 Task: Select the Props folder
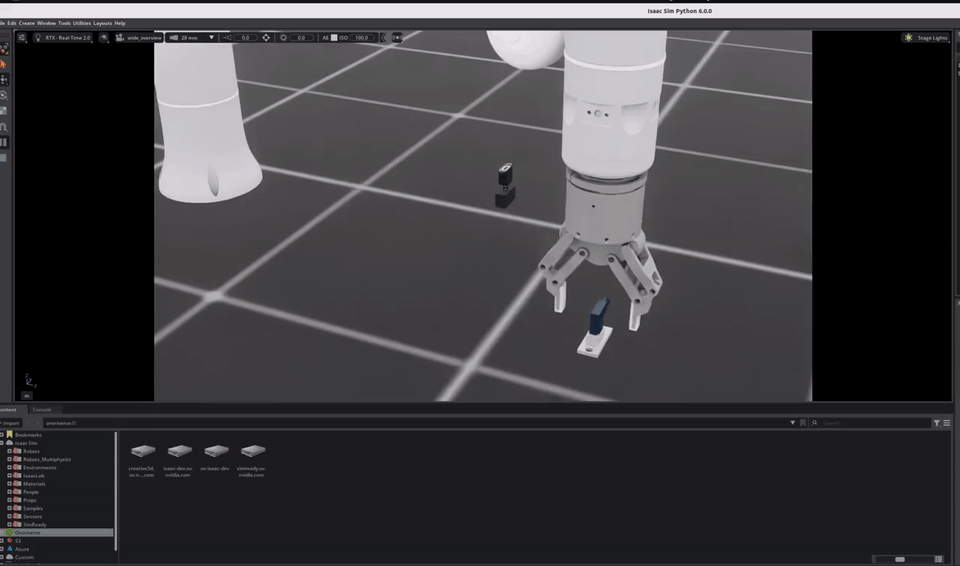tap(30, 500)
